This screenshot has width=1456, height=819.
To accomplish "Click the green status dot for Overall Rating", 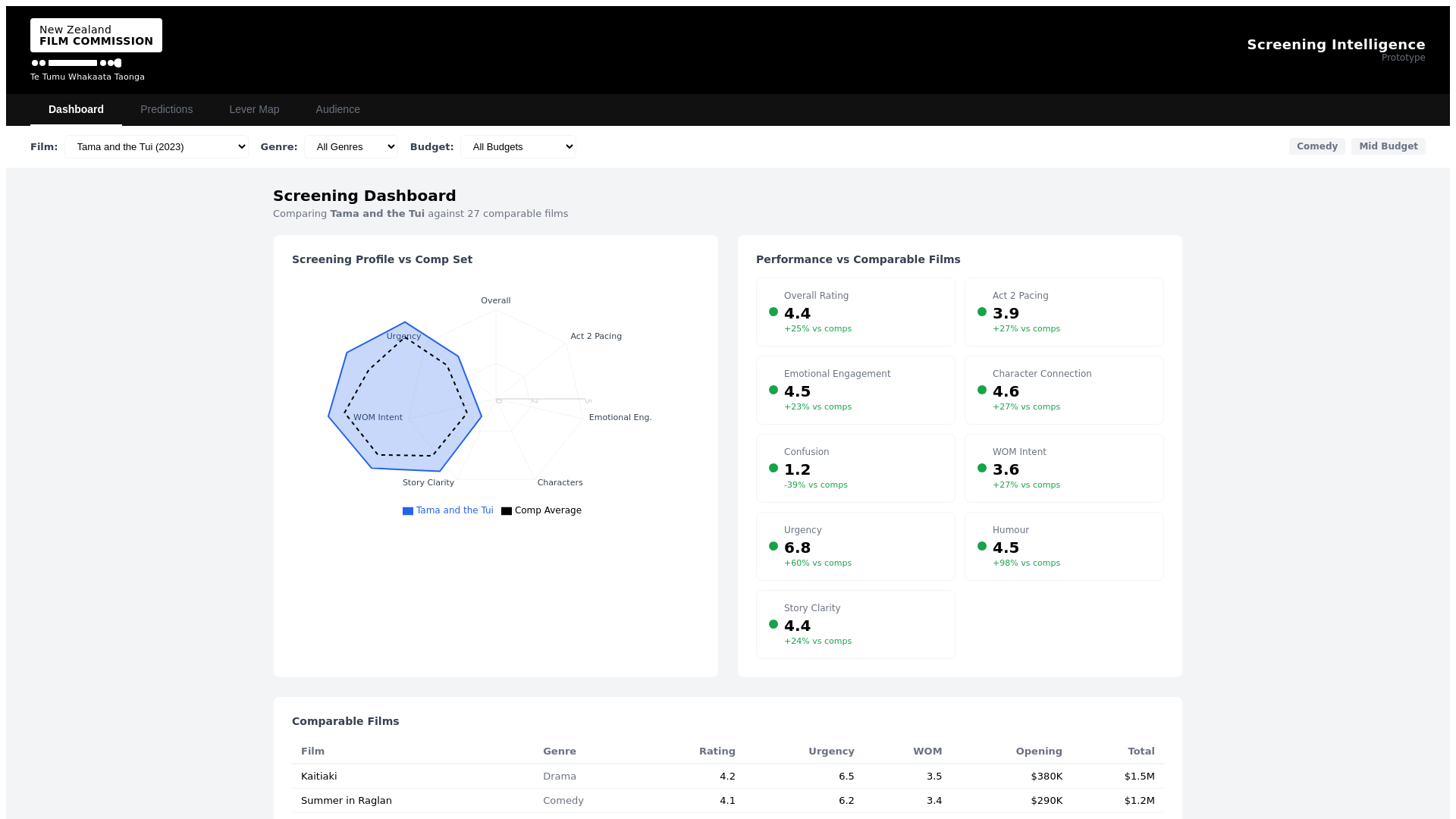I will point(773,312).
